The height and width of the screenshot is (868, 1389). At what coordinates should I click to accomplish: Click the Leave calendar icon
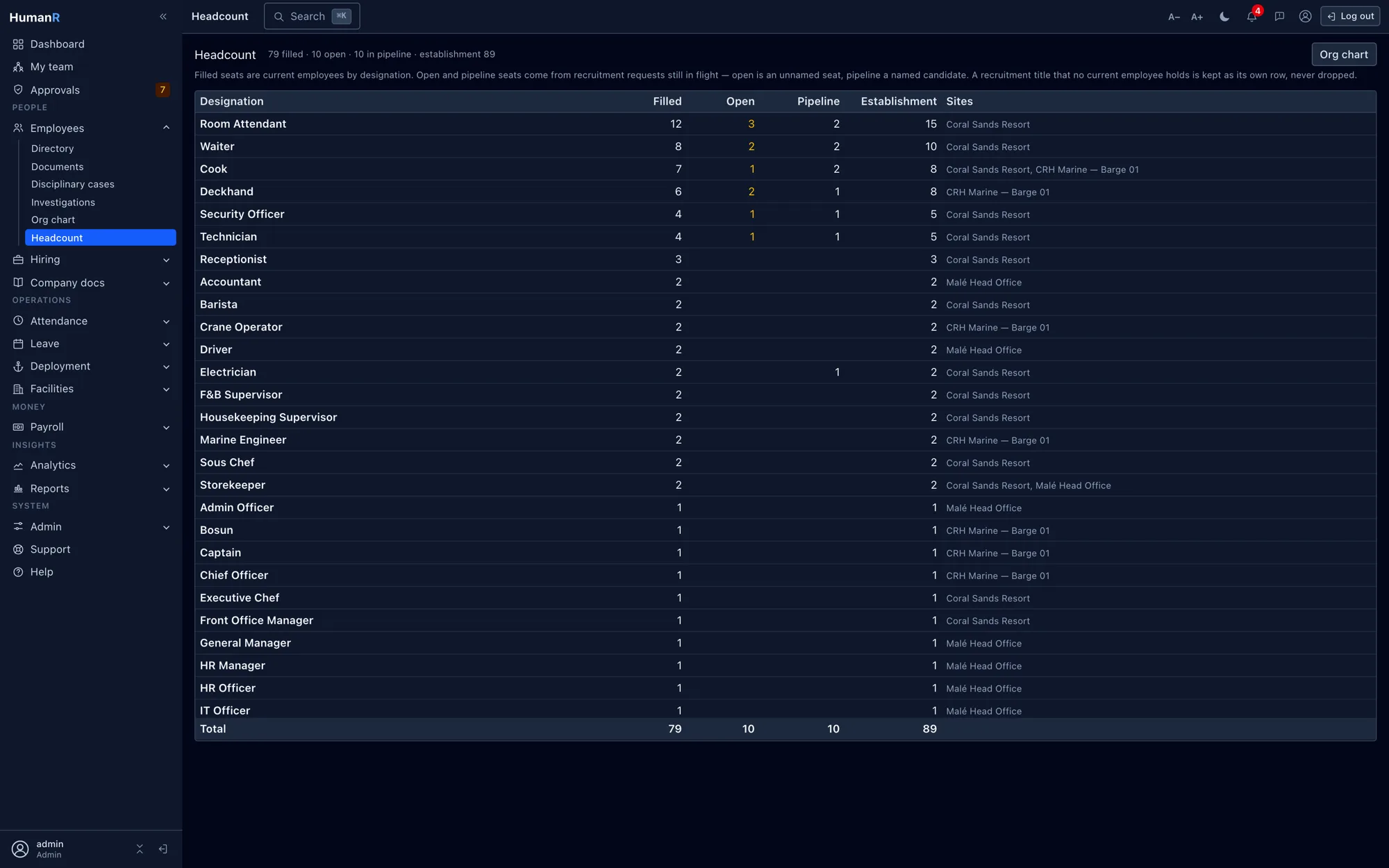(x=18, y=344)
